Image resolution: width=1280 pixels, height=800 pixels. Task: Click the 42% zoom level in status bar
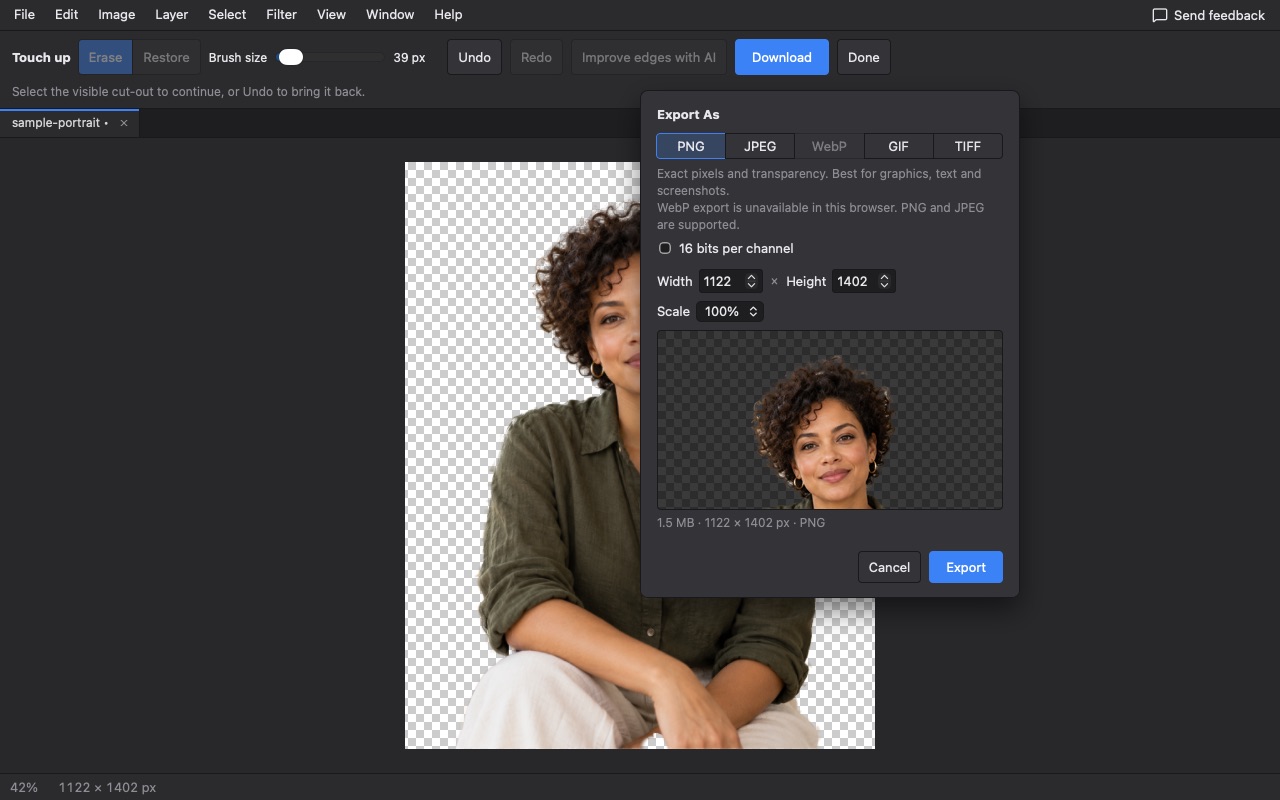(x=24, y=787)
